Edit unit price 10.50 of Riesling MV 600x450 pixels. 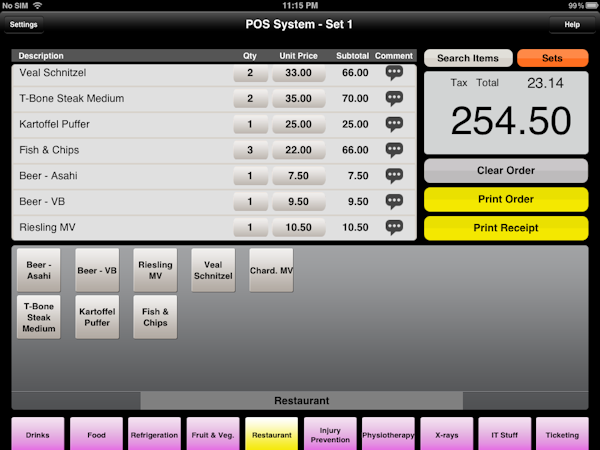tap(298, 227)
